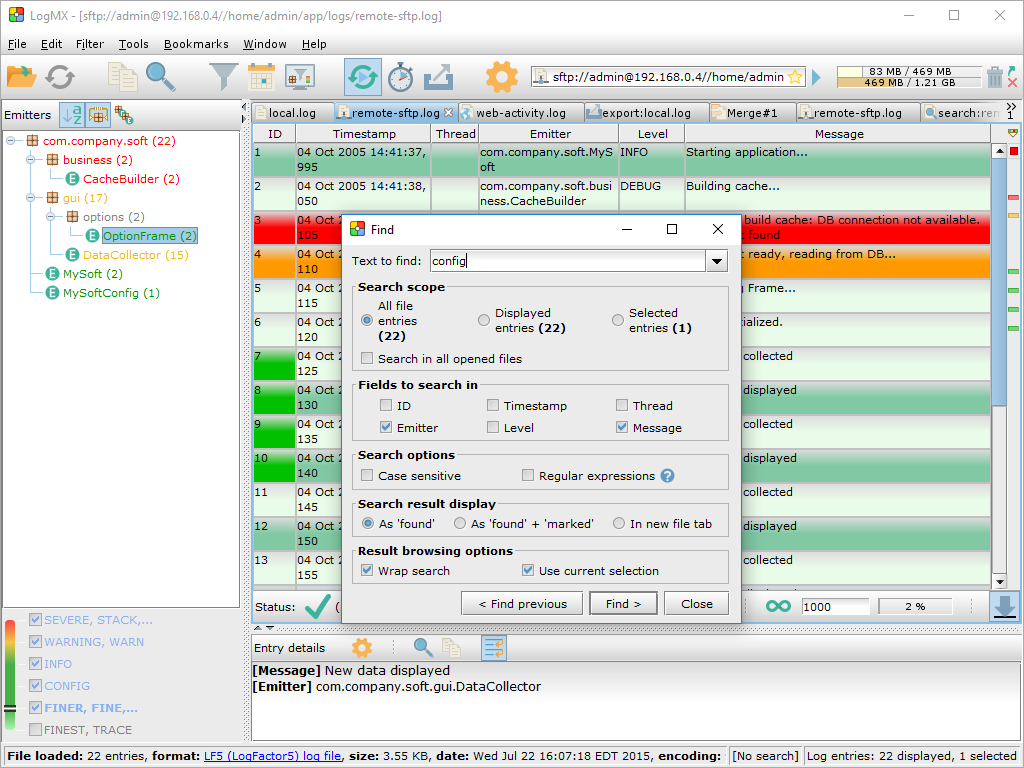Click the Message column header

[x=839, y=134]
